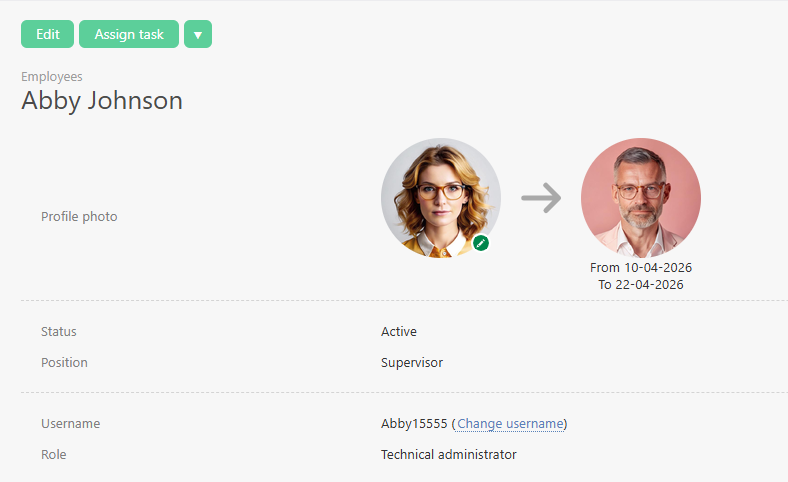Click the Position field label

[64, 363]
